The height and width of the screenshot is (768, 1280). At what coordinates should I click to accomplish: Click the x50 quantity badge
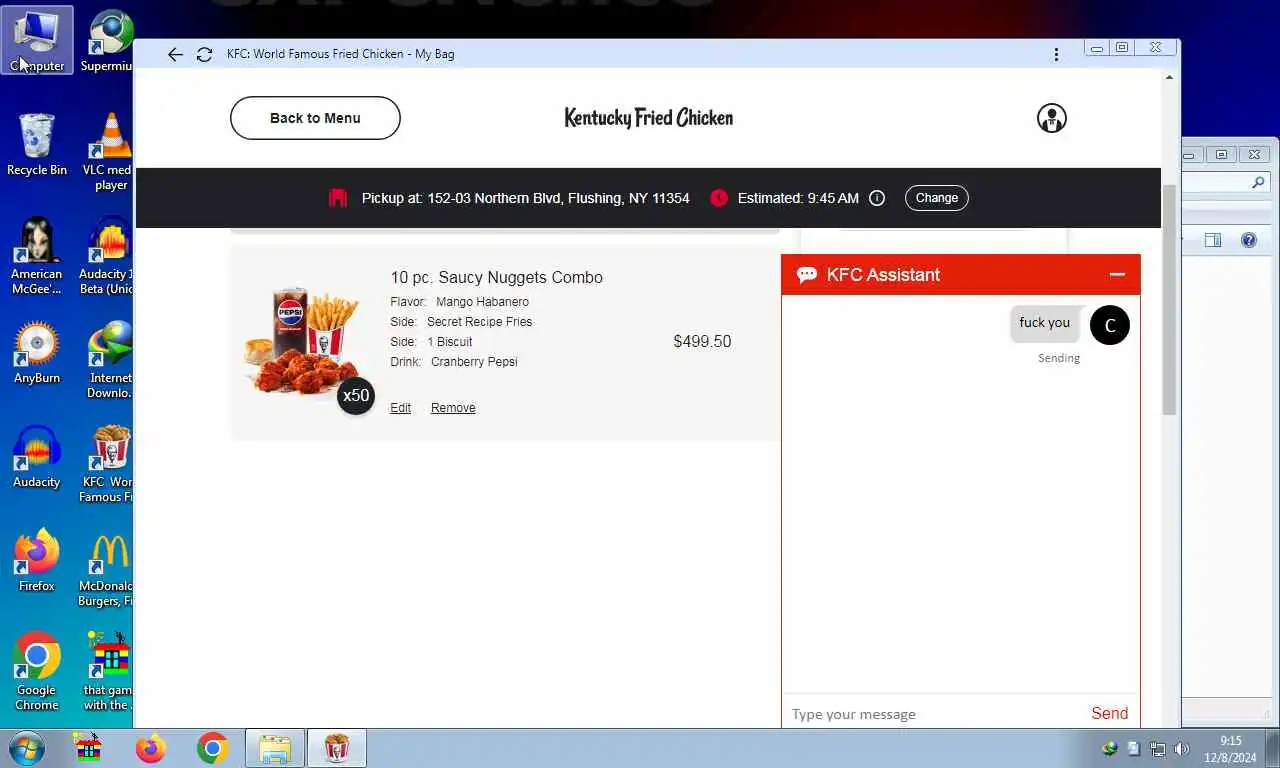click(356, 396)
